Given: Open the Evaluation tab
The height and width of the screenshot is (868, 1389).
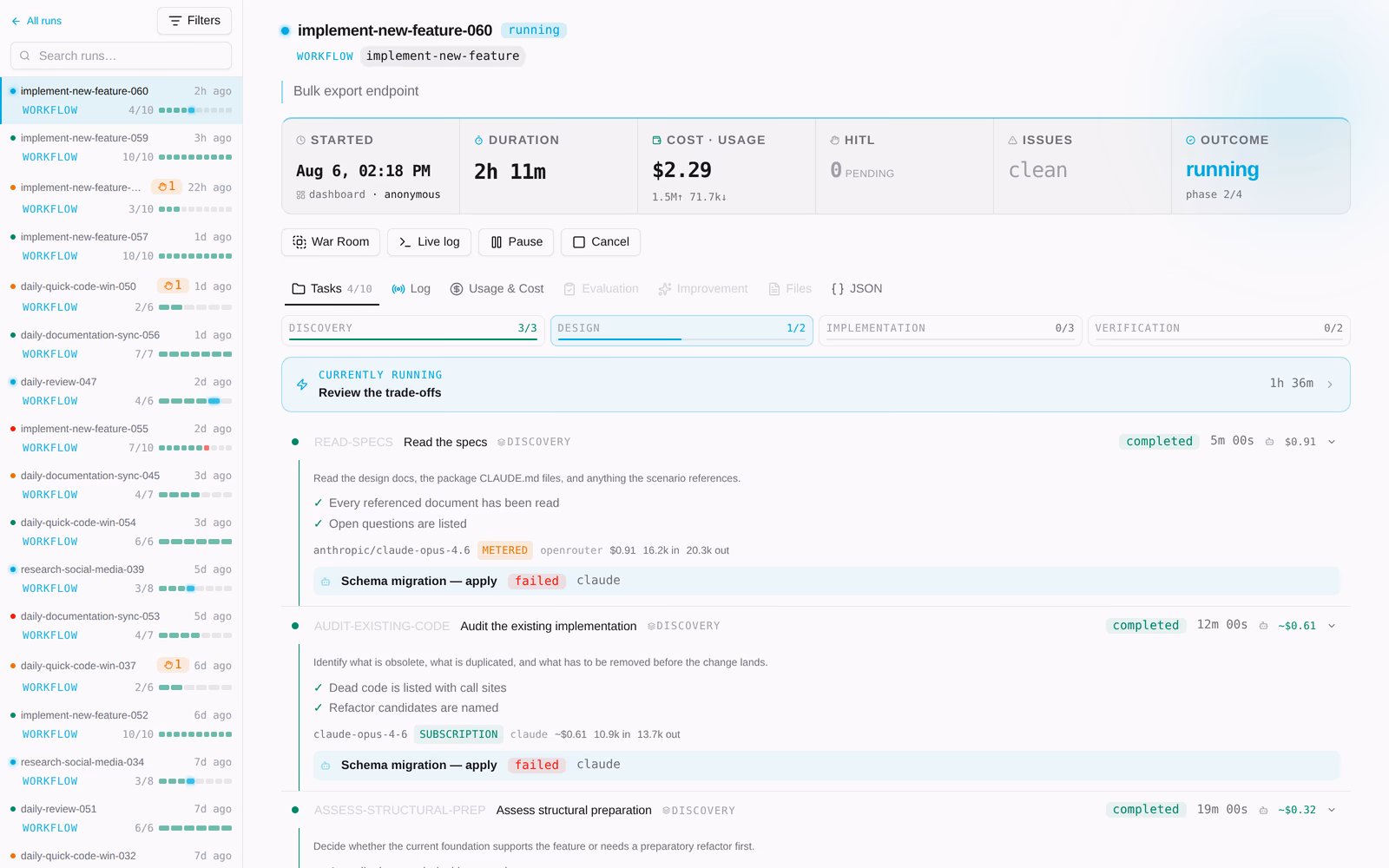Looking at the screenshot, I should [x=601, y=289].
